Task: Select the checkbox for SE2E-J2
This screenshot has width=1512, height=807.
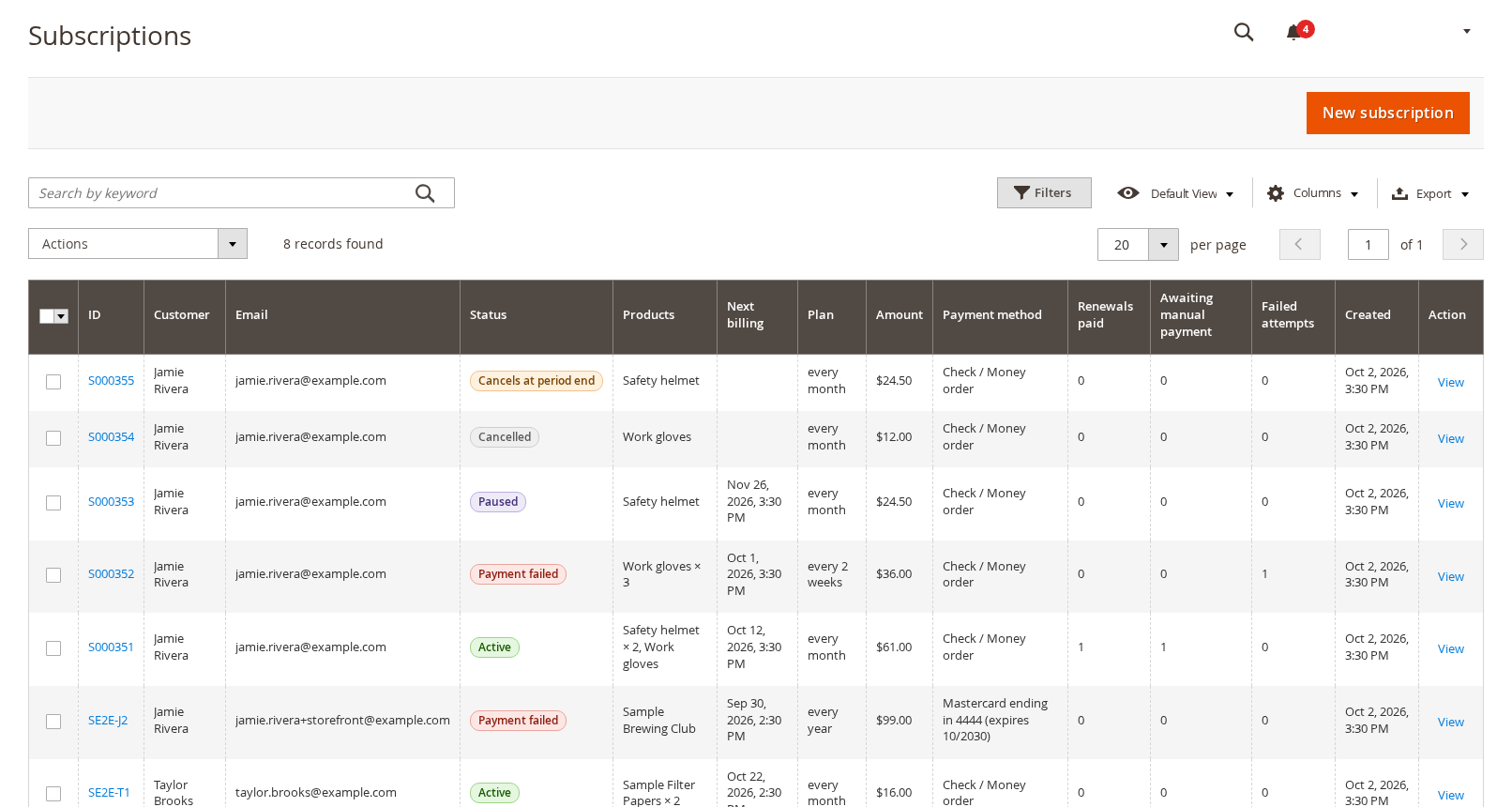Action: pos(53,722)
